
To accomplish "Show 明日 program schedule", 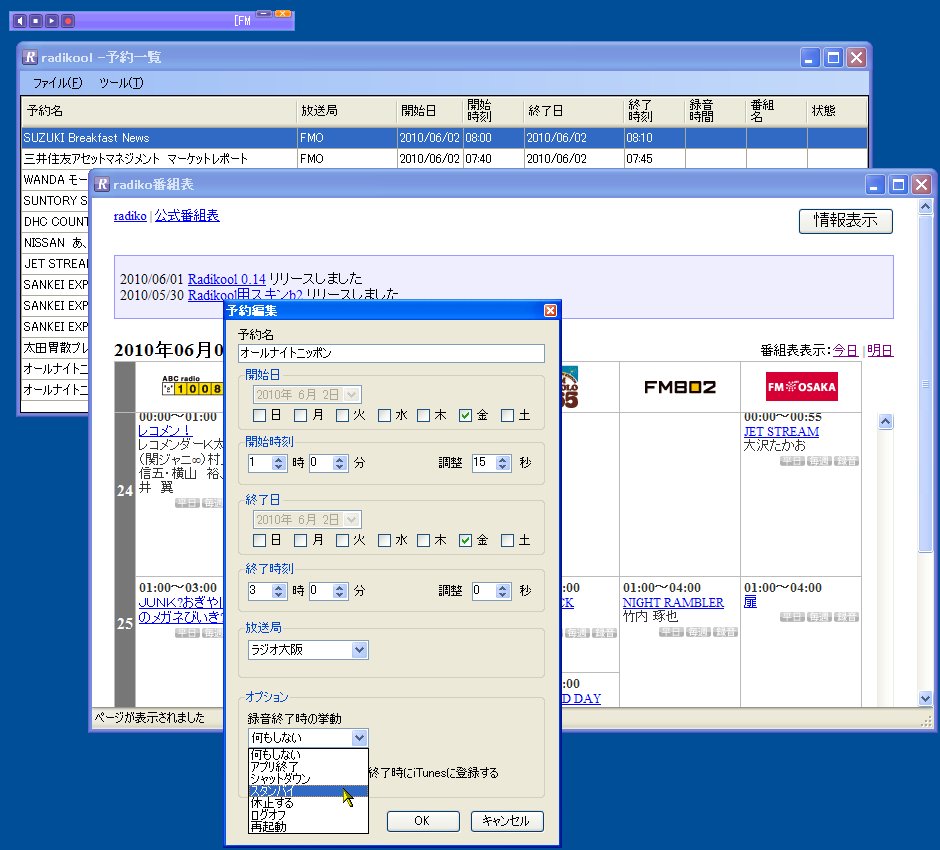I will [880, 350].
